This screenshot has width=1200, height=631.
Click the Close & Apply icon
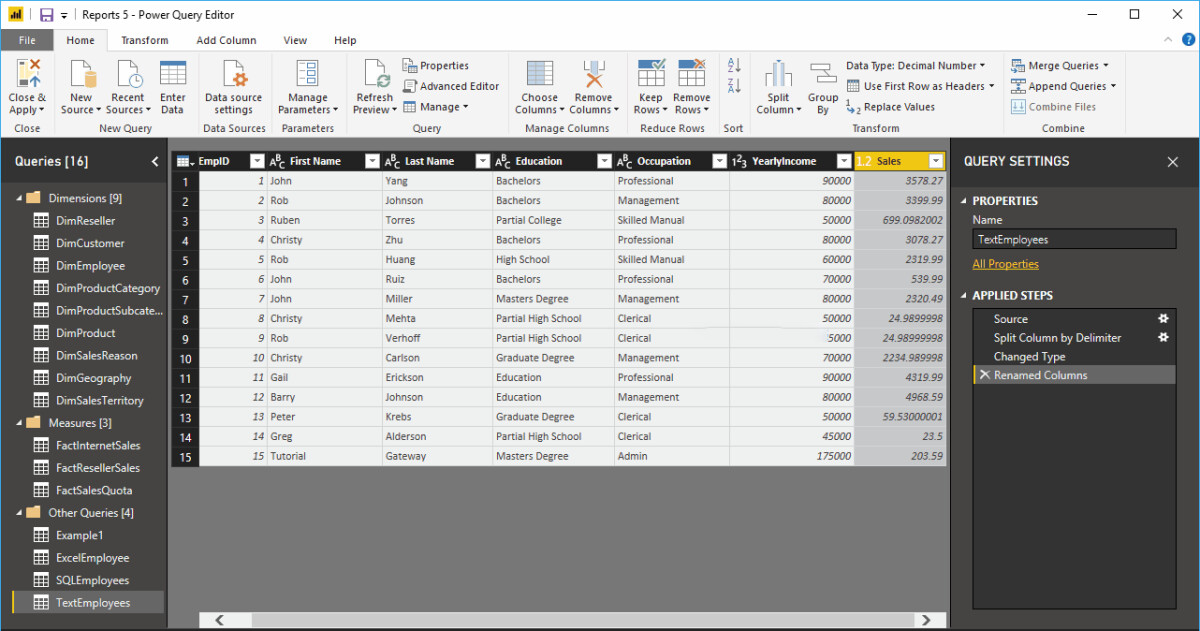tap(28, 74)
